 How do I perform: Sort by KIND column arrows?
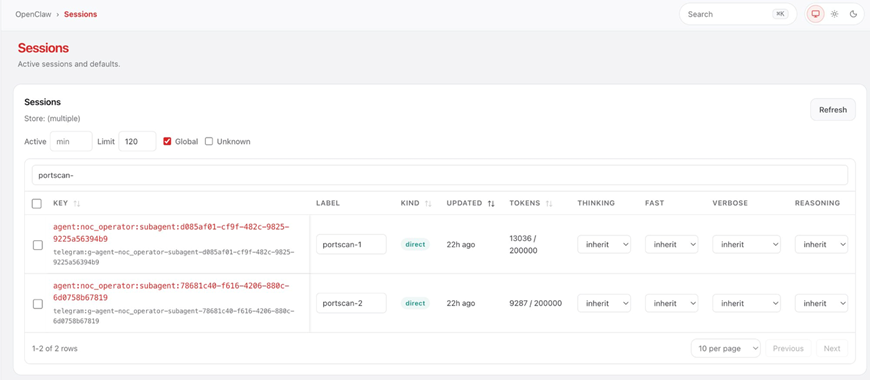coord(428,204)
